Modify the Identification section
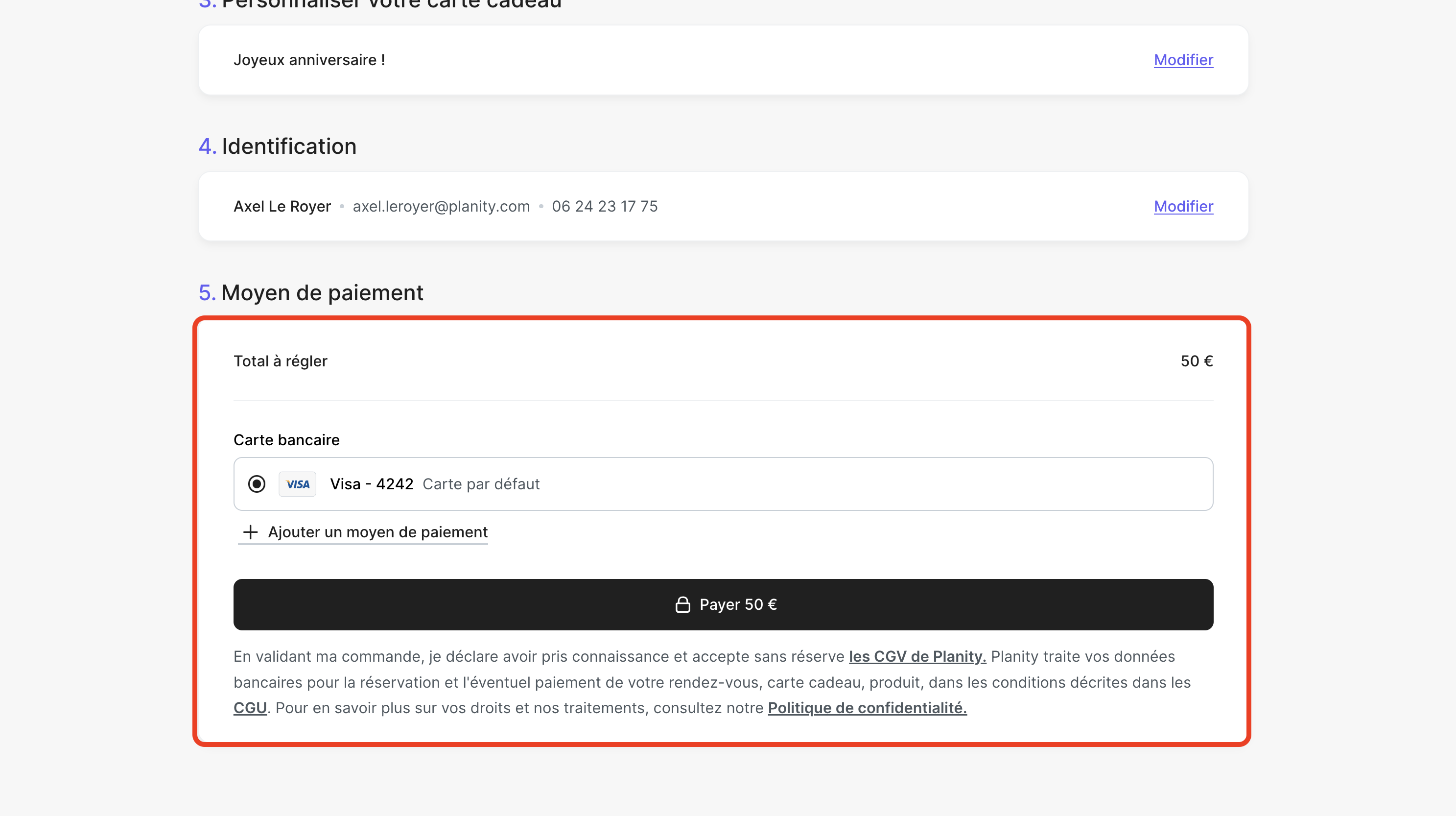The height and width of the screenshot is (816, 1456). 1183,206
